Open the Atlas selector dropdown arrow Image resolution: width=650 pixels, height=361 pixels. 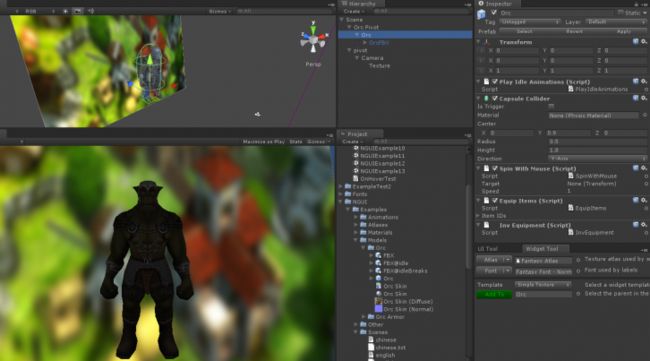507,260
